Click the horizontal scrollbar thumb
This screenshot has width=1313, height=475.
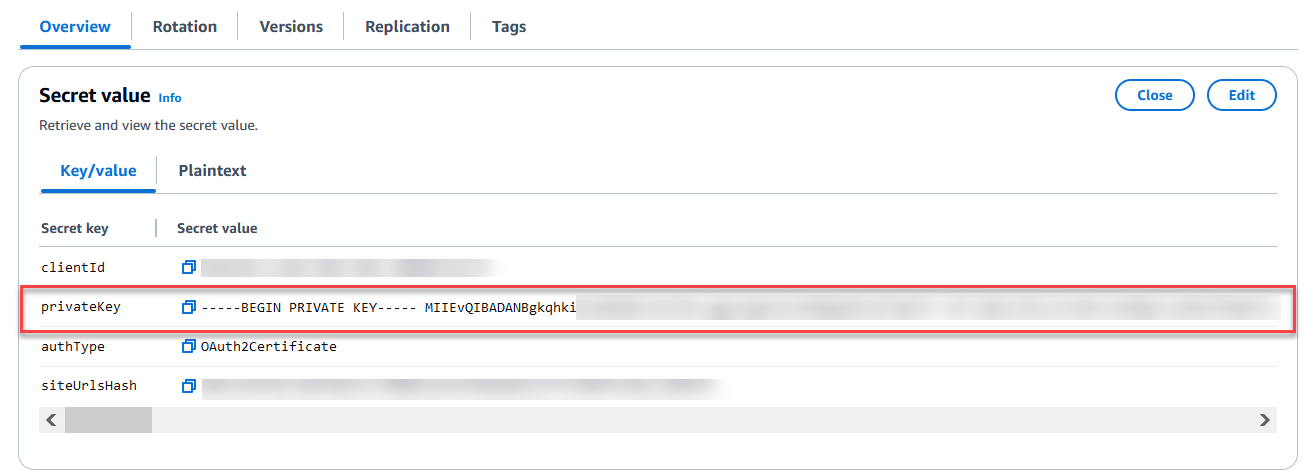pyautogui.click(x=108, y=420)
